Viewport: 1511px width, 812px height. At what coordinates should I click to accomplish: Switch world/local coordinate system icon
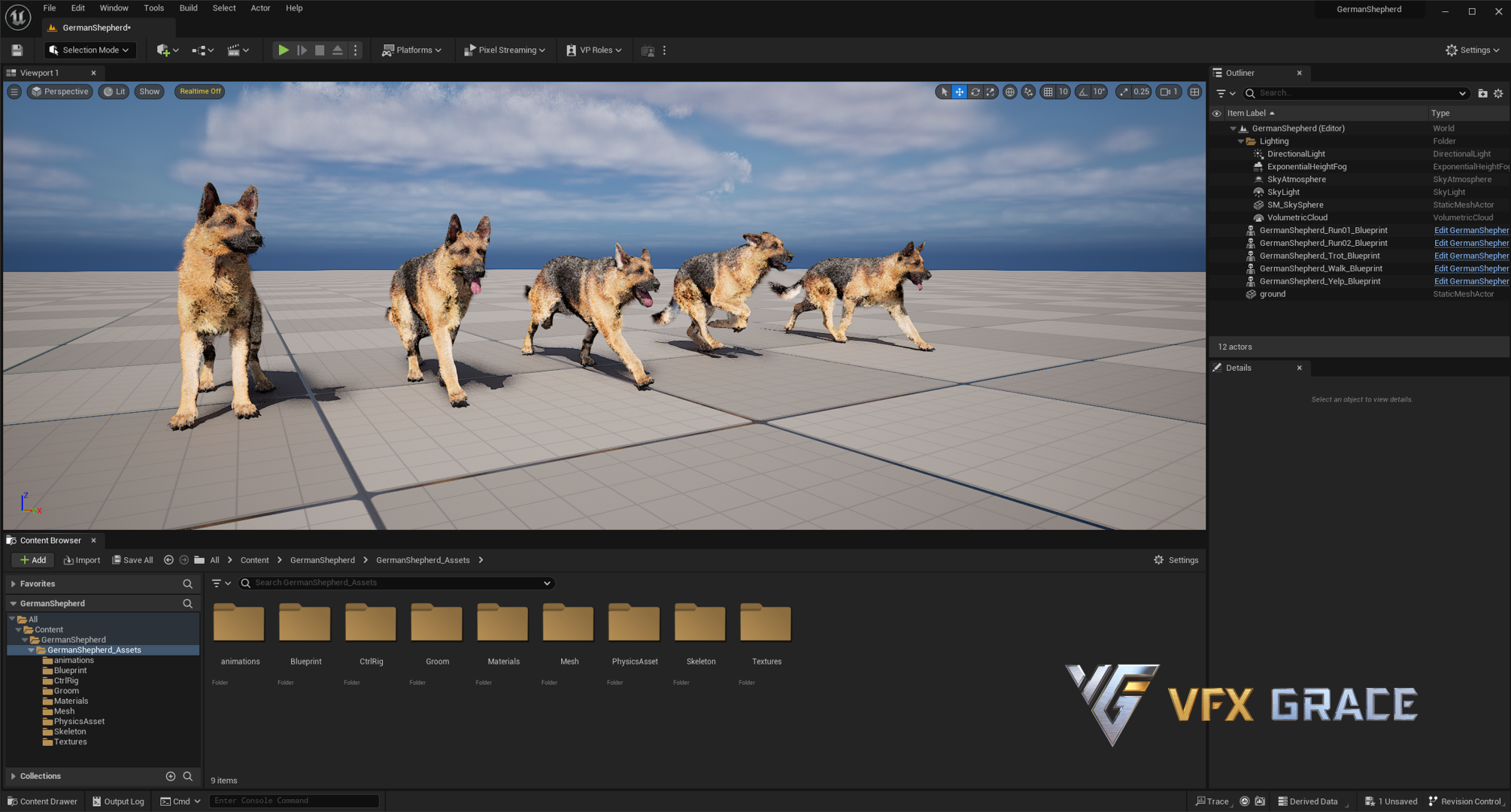coord(1009,92)
